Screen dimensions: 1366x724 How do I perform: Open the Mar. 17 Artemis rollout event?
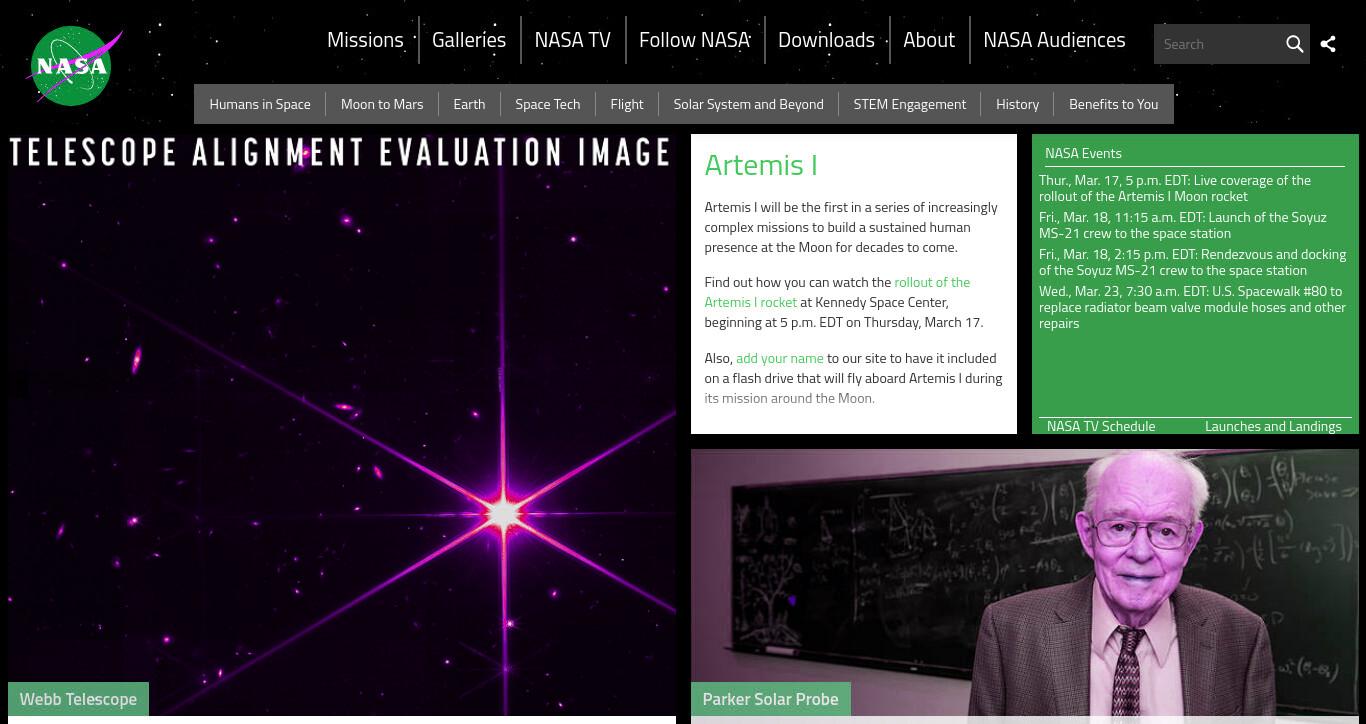point(1175,188)
